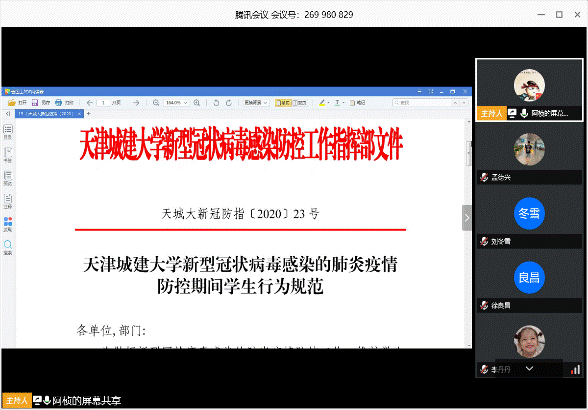
Task: Zoom in with the plus magnifier icon
Action: coord(196,102)
